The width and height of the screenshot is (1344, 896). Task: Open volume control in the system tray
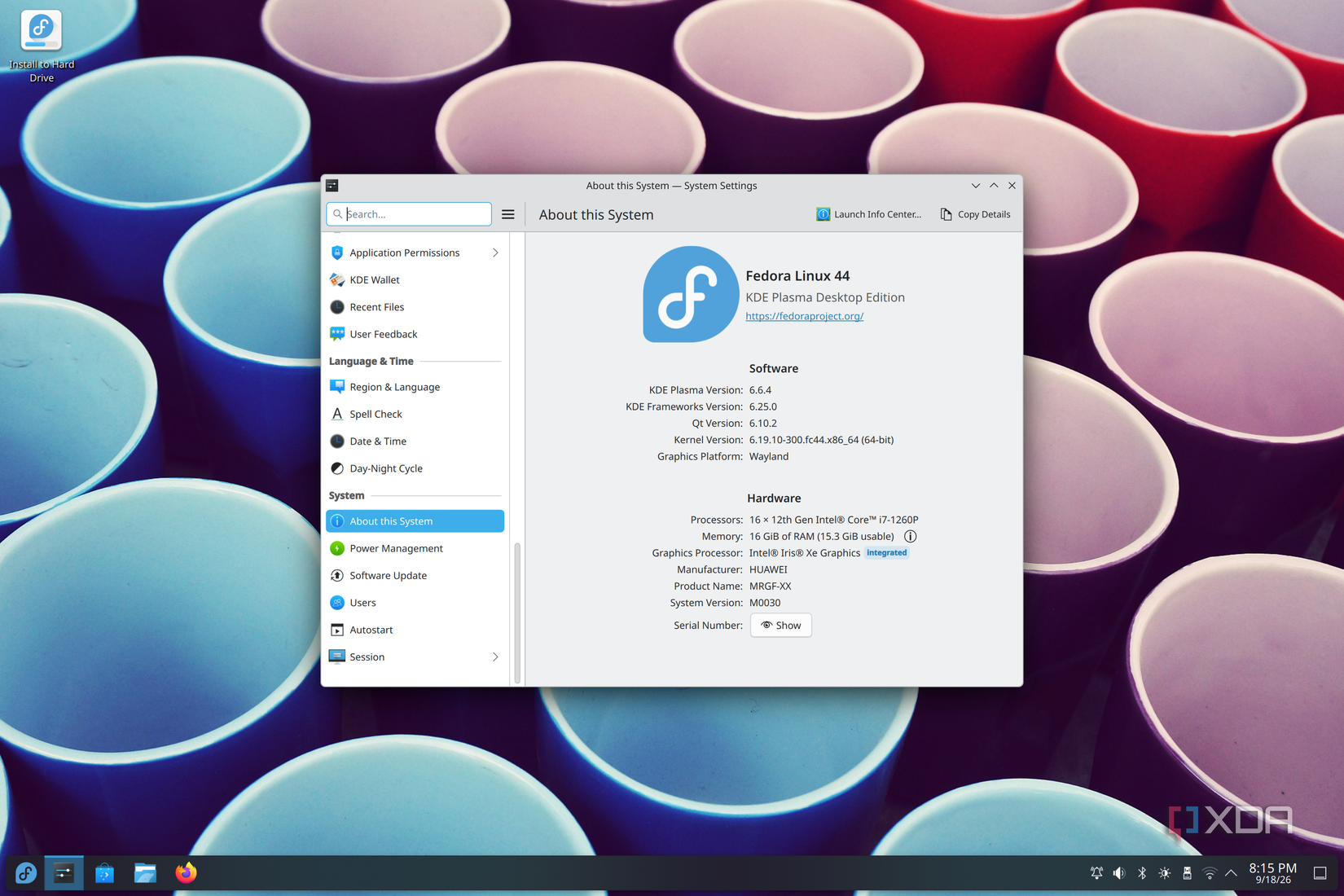pyautogui.click(x=1119, y=873)
